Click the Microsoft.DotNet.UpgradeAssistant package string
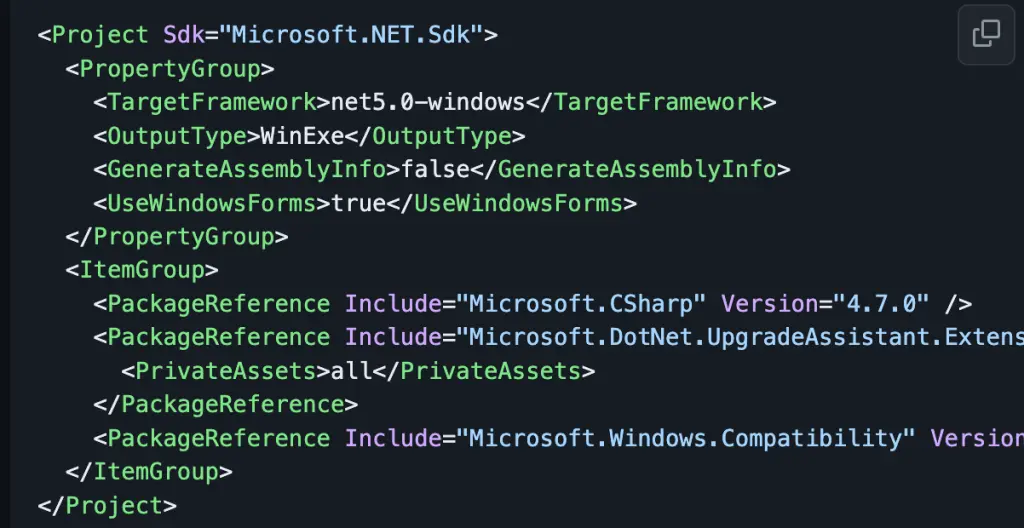 point(740,337)
